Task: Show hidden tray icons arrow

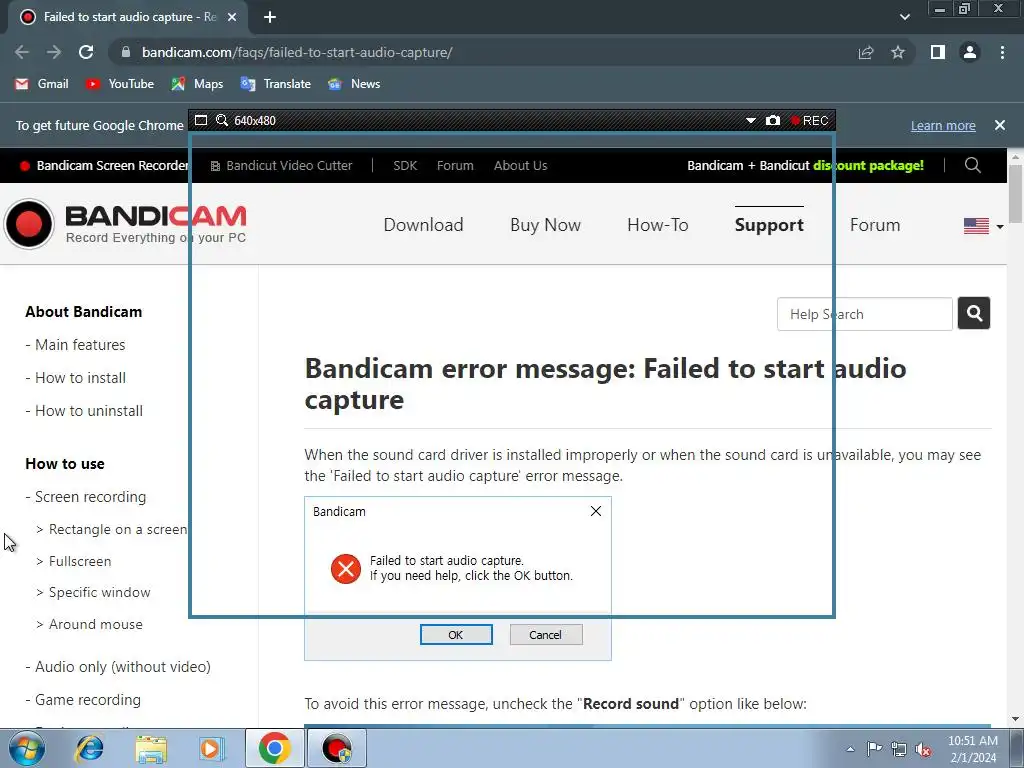Action: pyautogui.click(x=850, y=749)
